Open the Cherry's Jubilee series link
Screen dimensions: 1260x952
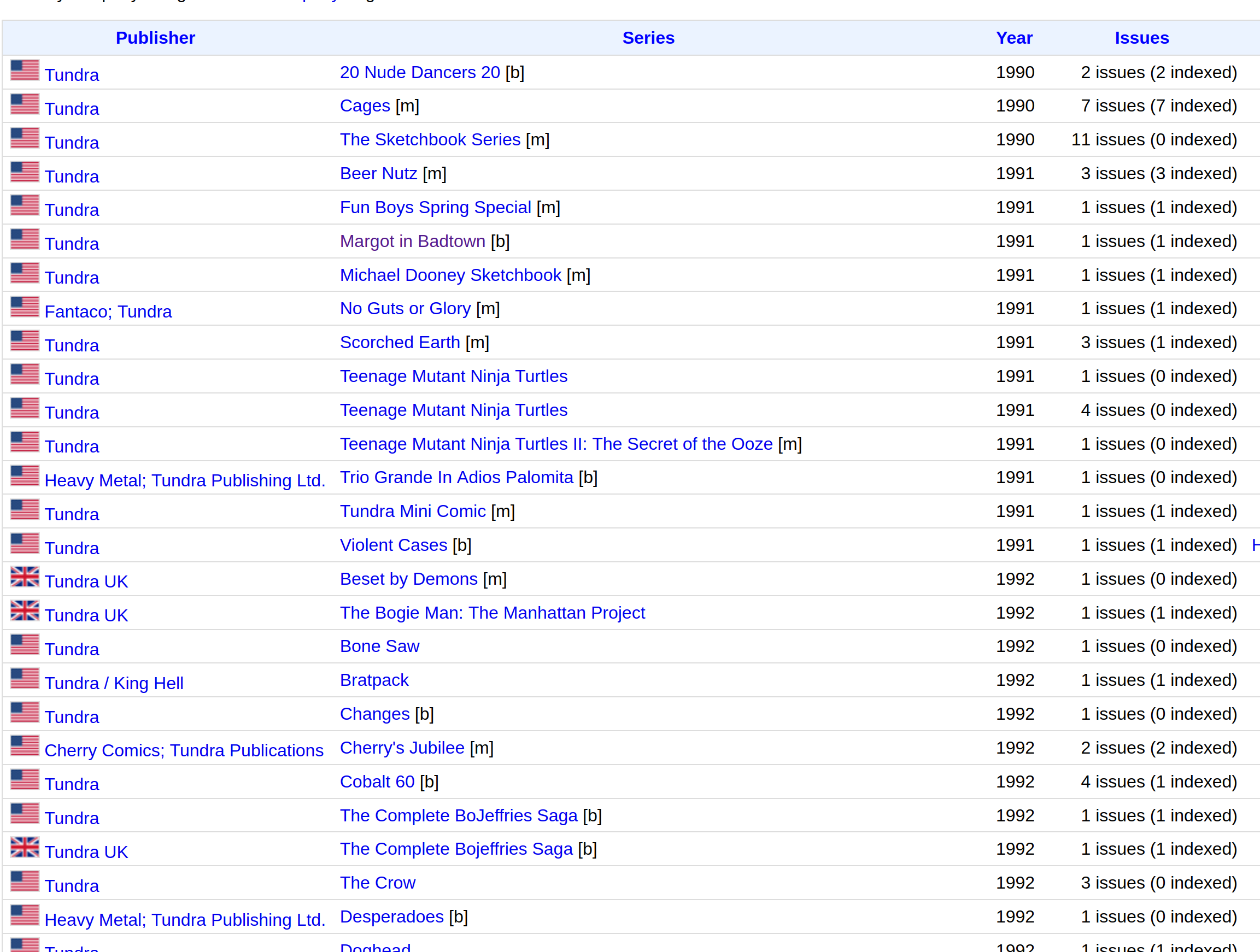pyautogui.click(x=402, y=748)
